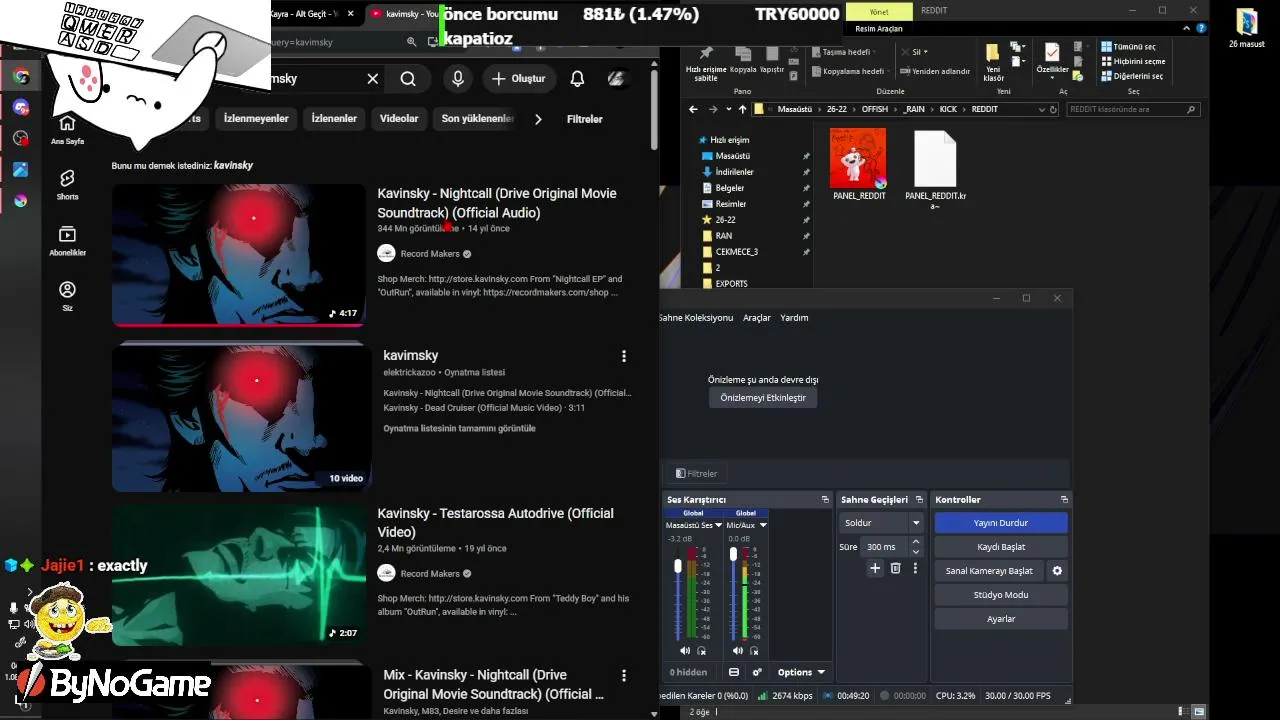Open YouTube notifications bell
This screenshot has width=1280, height=720.
[577, 79]
